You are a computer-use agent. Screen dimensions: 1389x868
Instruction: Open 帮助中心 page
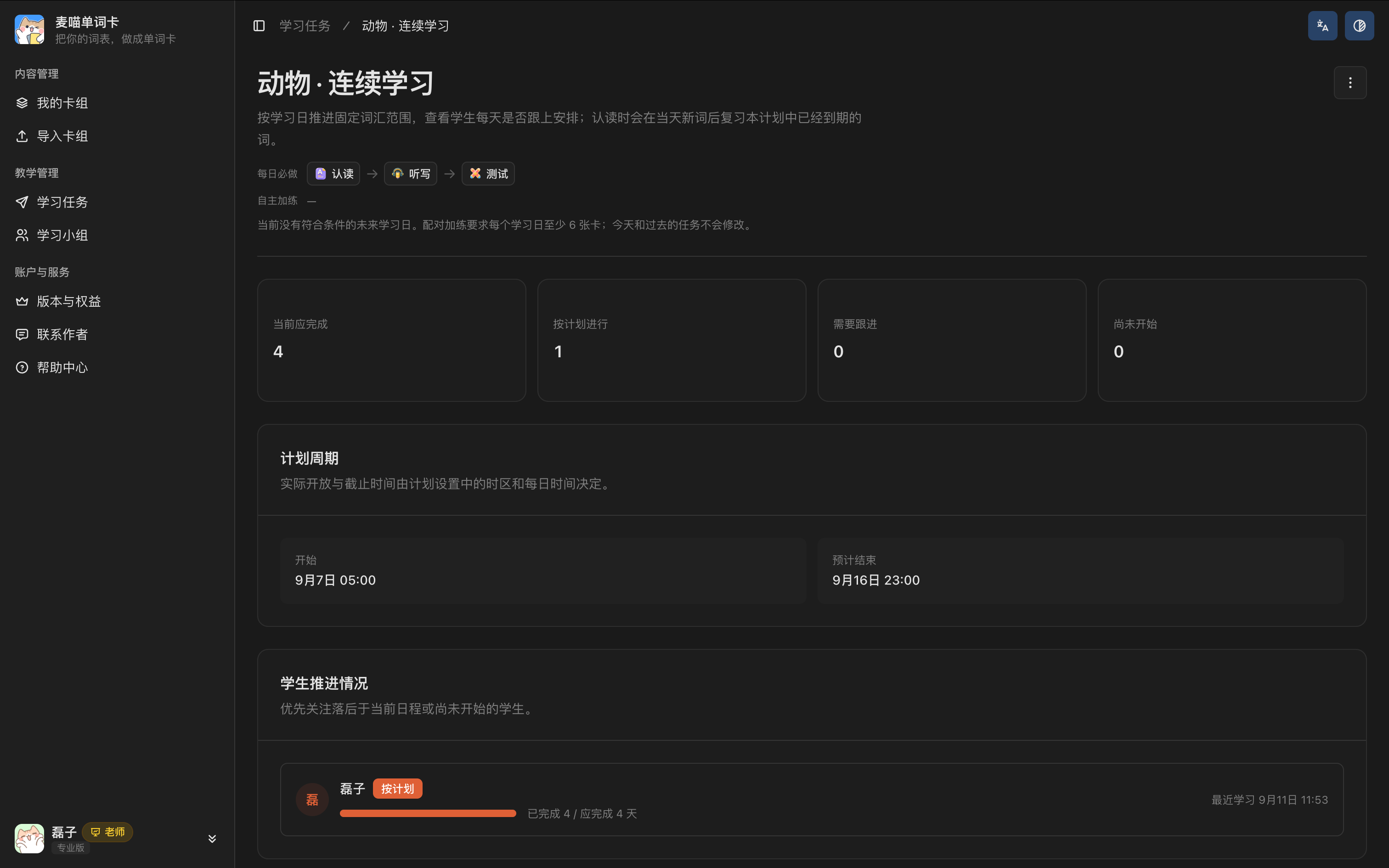[x=117, y=367]
